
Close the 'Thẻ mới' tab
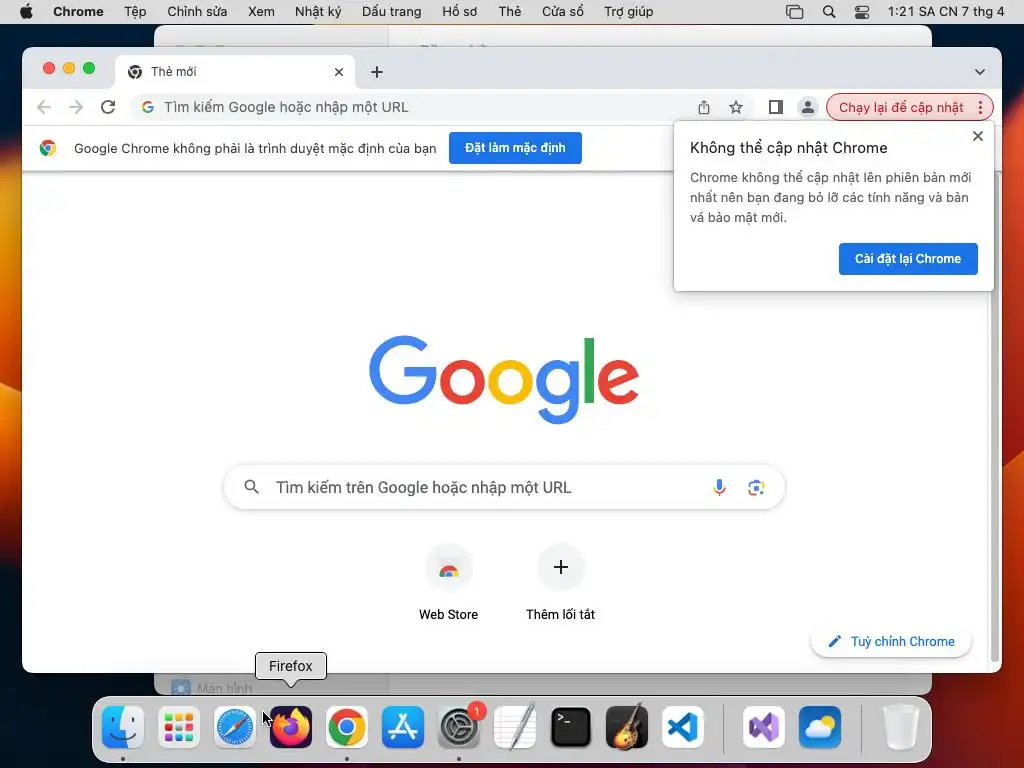point(339,72)
